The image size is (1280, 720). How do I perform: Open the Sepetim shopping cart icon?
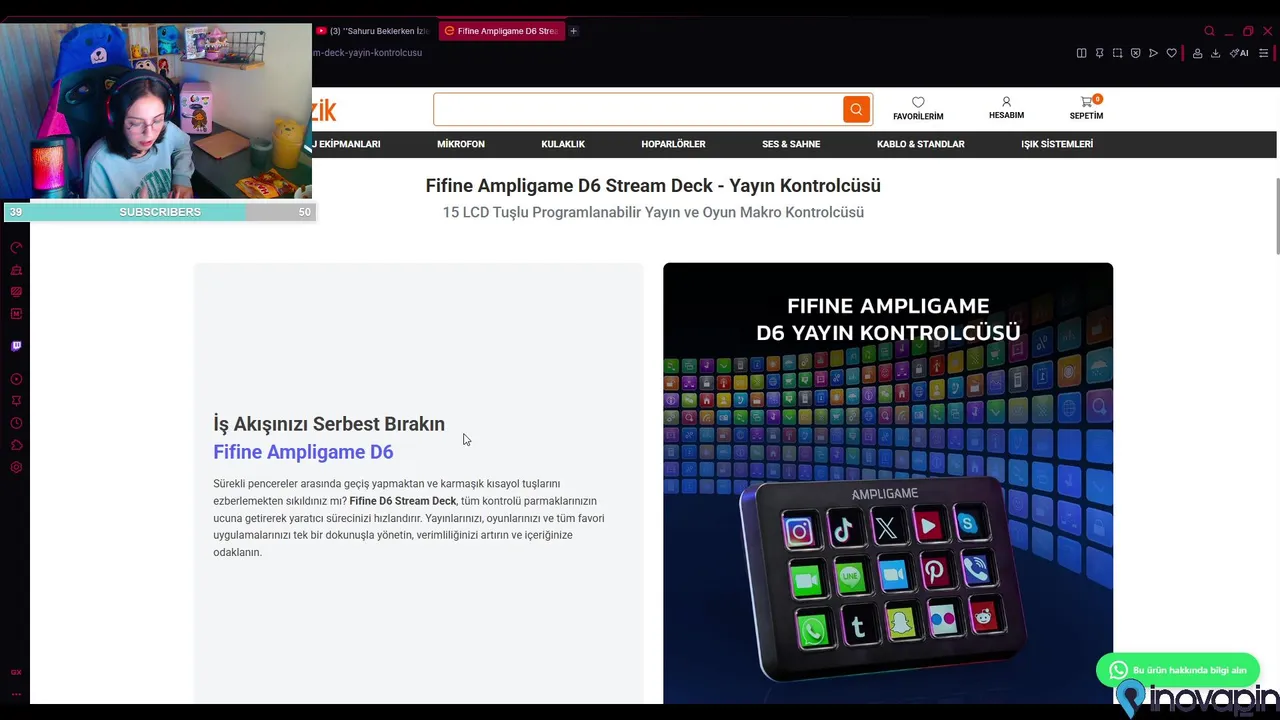[1086, 102]
